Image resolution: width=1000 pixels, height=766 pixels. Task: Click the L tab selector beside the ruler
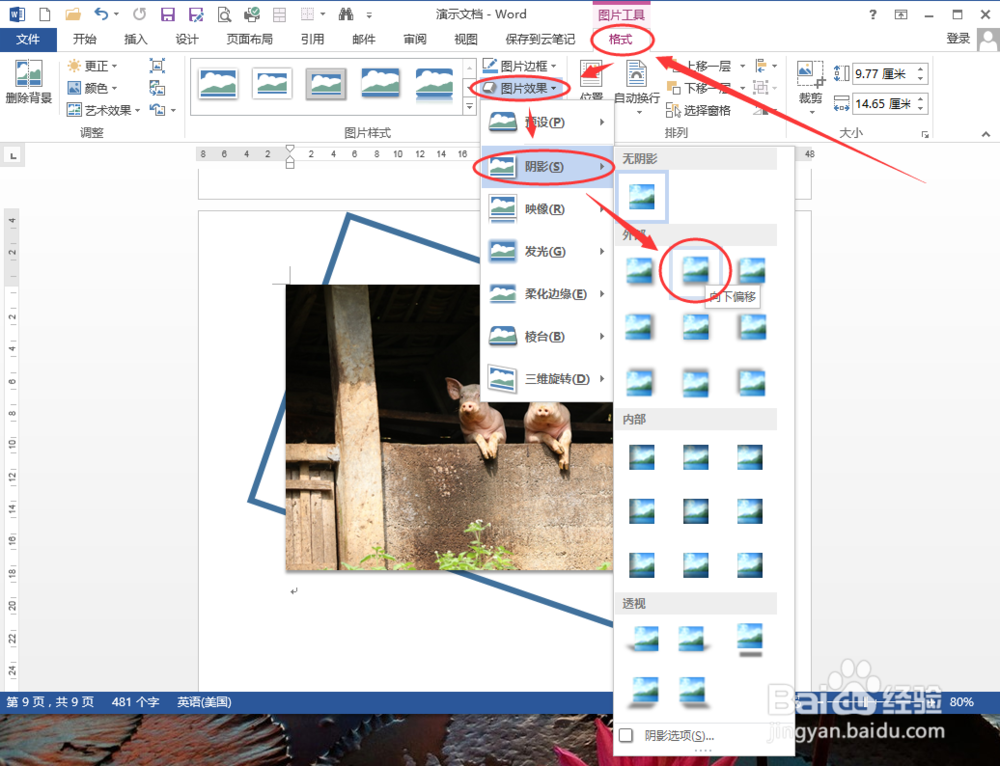click(13, 155)
